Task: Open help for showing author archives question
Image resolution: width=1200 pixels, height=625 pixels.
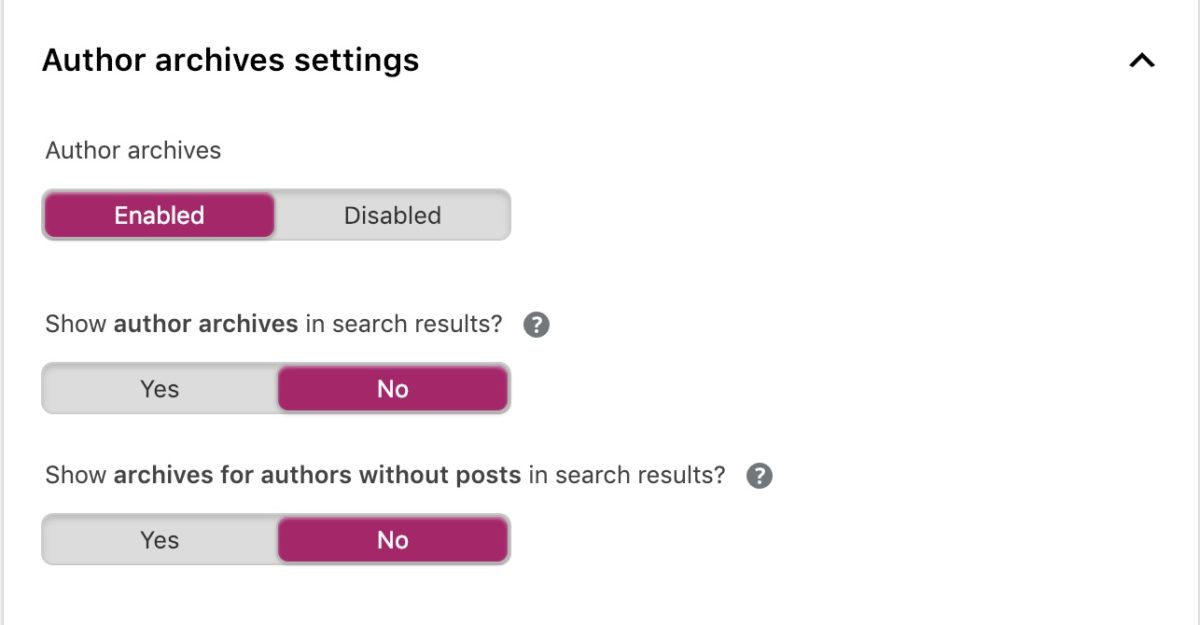Action: pyautogui.click(x=537, y=325)
